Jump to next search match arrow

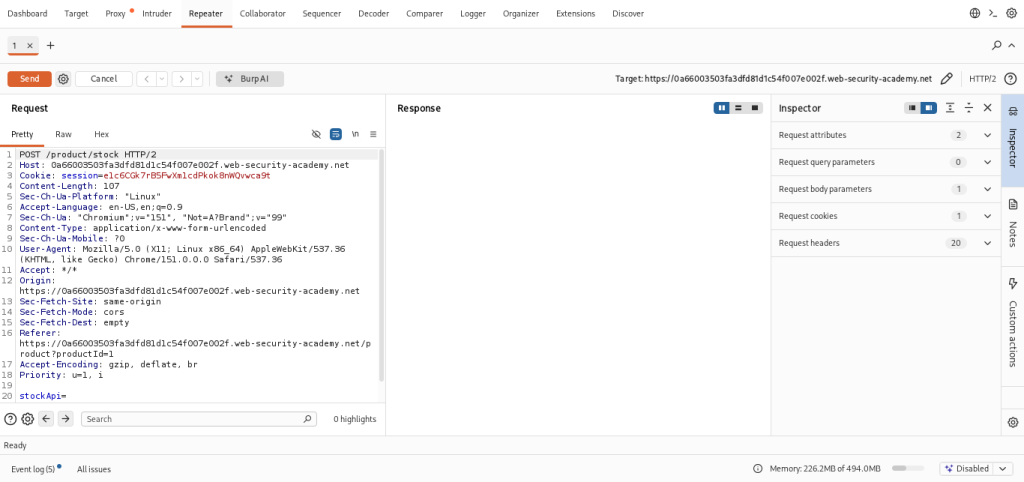65,419
